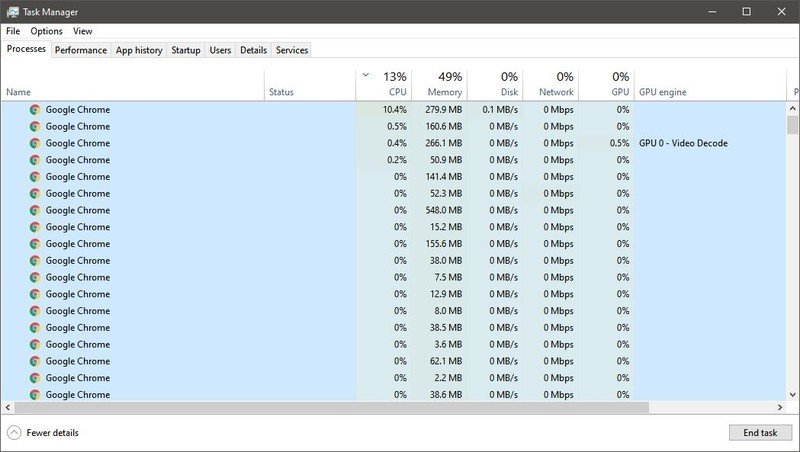
Task: Minimize the Task Manager window
Action: 712,11
